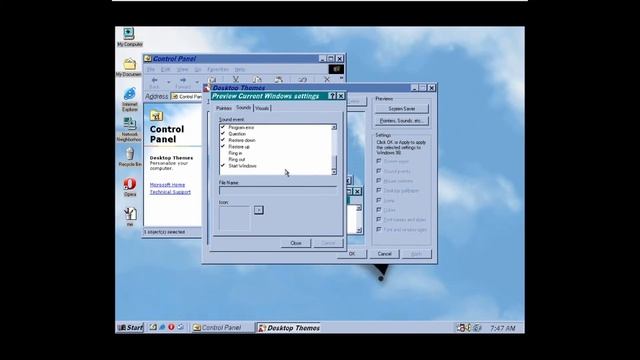Open the Technical Support link
The height and width of the screenshot is (360, 640).
coord(170,192)
